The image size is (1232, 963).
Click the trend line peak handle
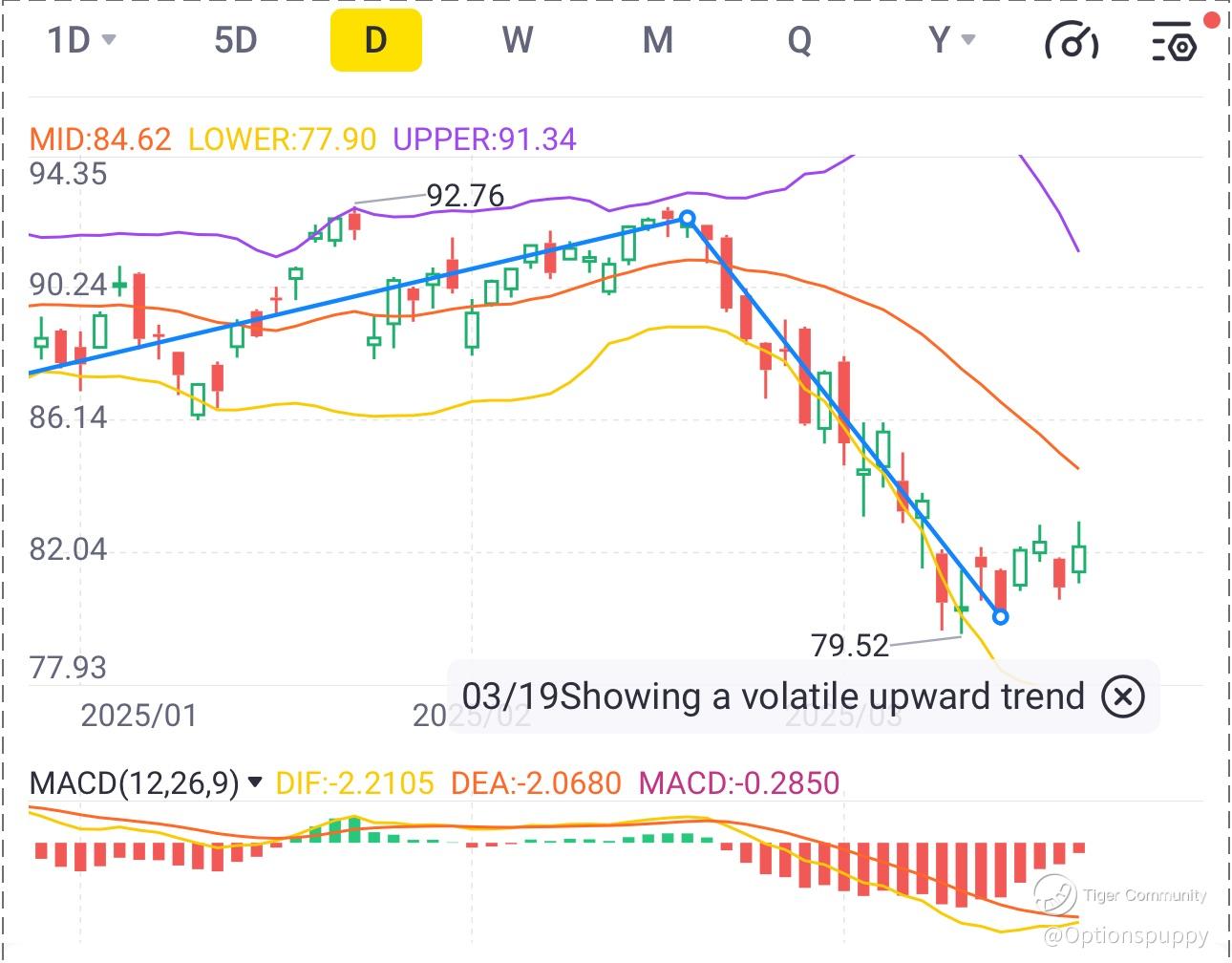pos(687,219)
